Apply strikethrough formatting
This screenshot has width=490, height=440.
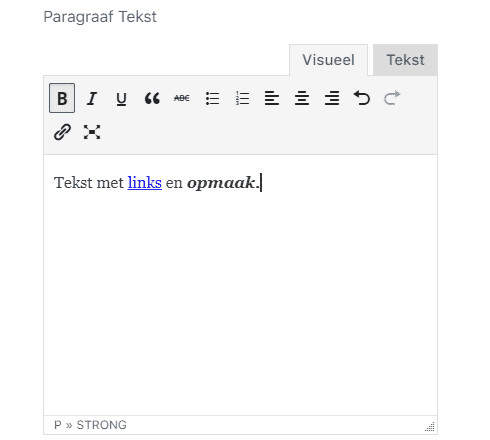182,98
